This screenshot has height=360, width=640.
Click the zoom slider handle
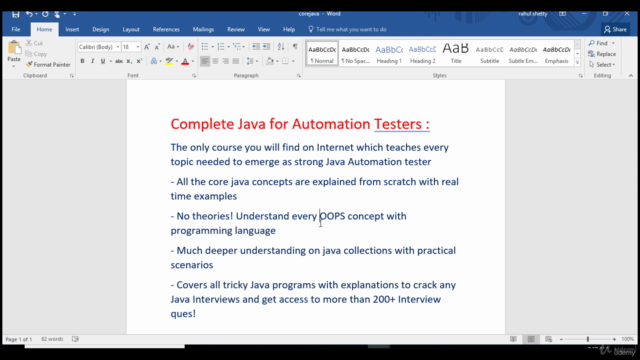588,339
